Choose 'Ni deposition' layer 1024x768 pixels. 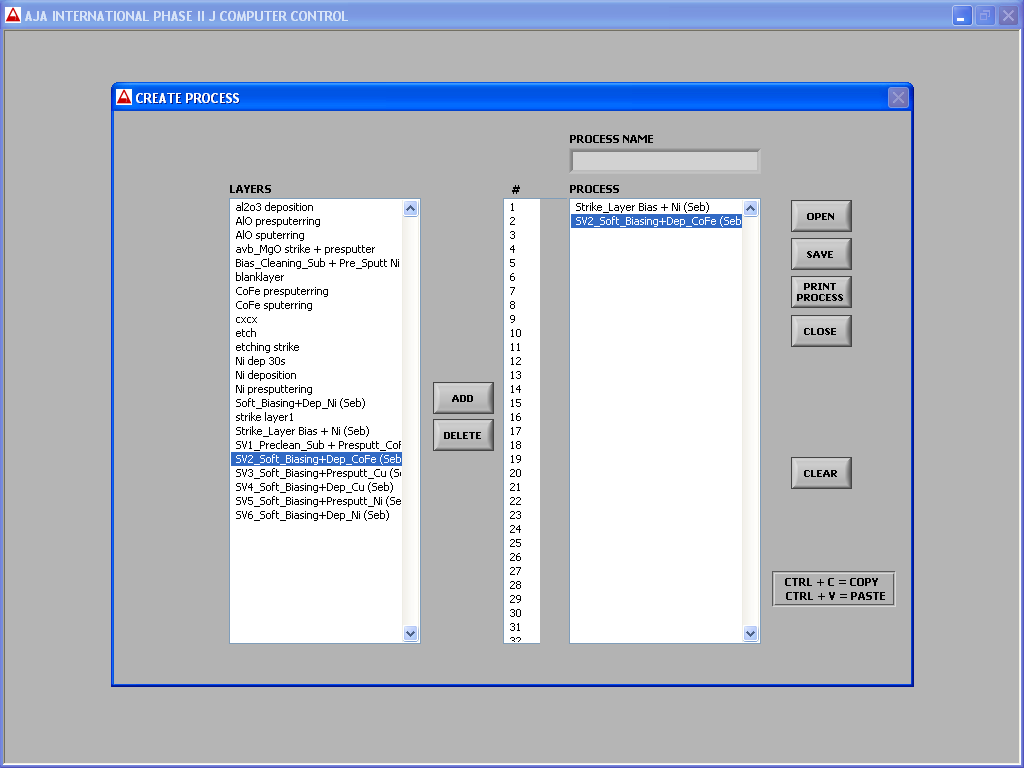(266, 375)
